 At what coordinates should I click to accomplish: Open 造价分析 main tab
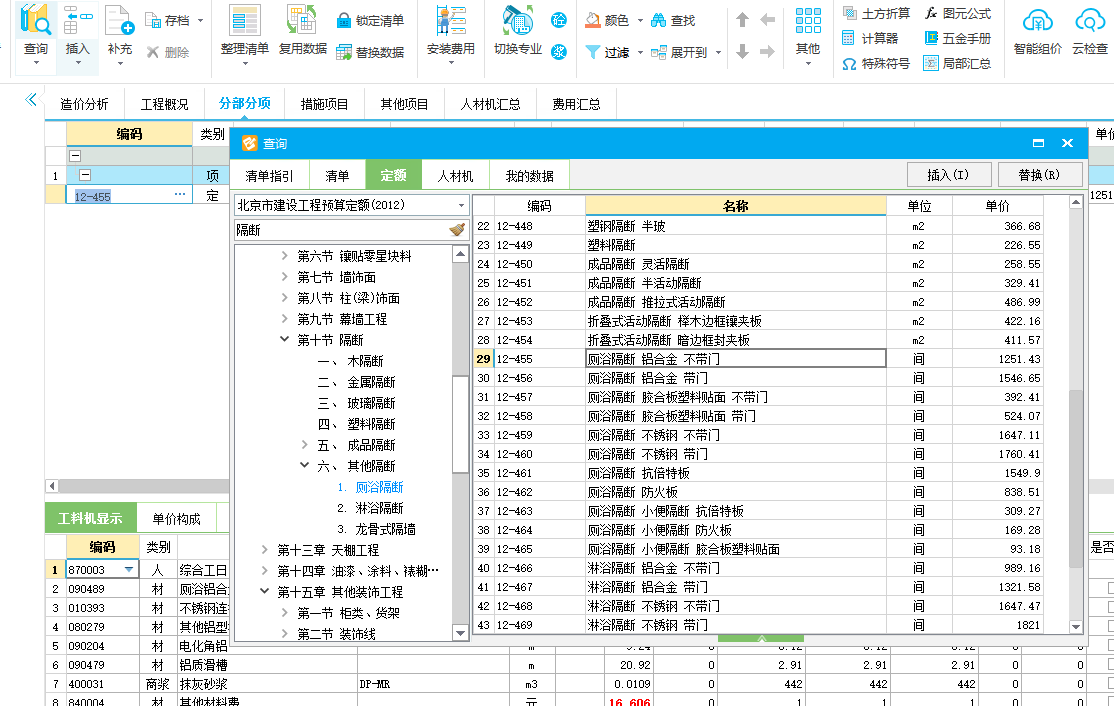click(84, 104)
